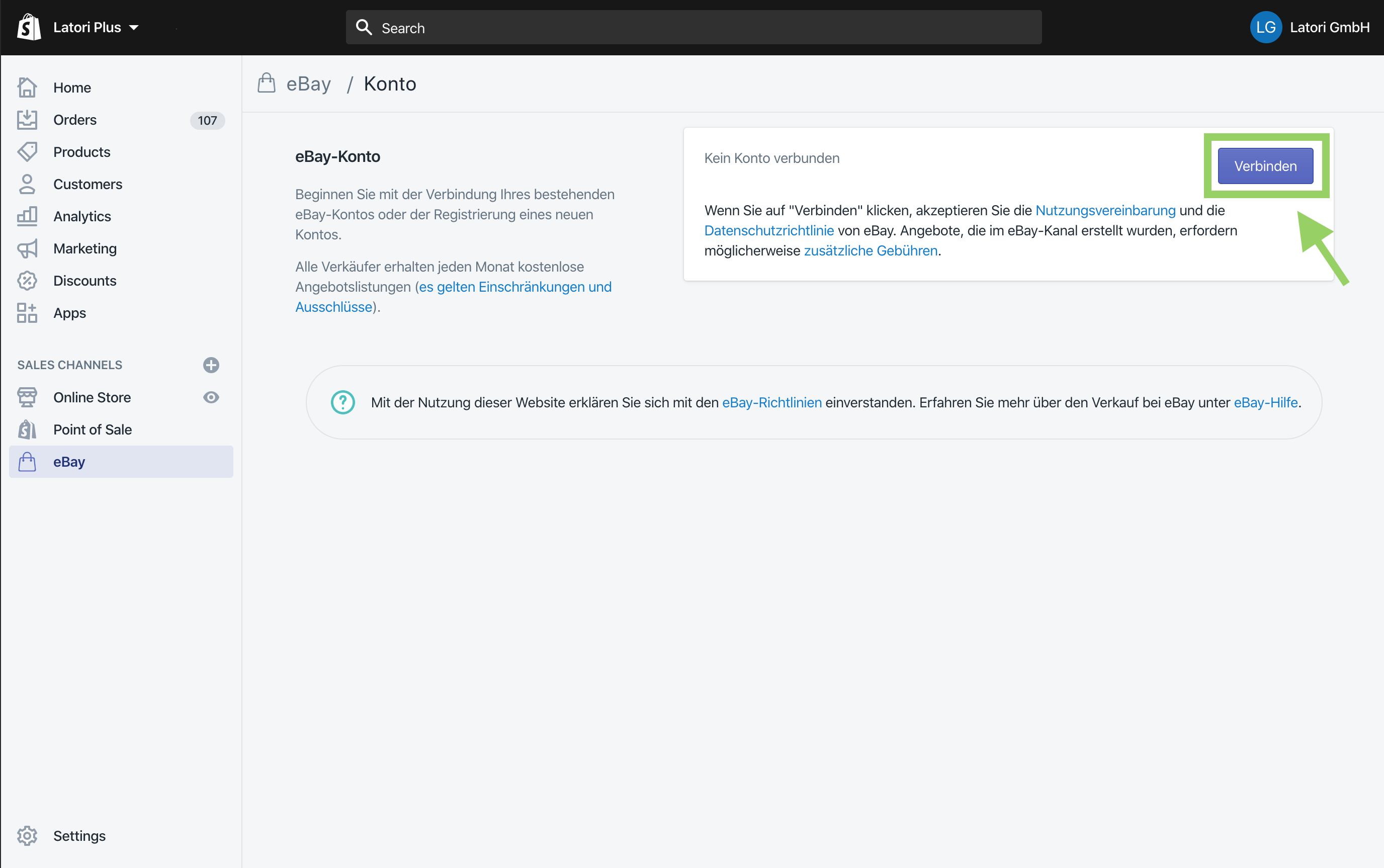The height and width of the screenshot is (868, 1384).
Task: View the online store via eye icon
Action: click(x=211, y=397)
